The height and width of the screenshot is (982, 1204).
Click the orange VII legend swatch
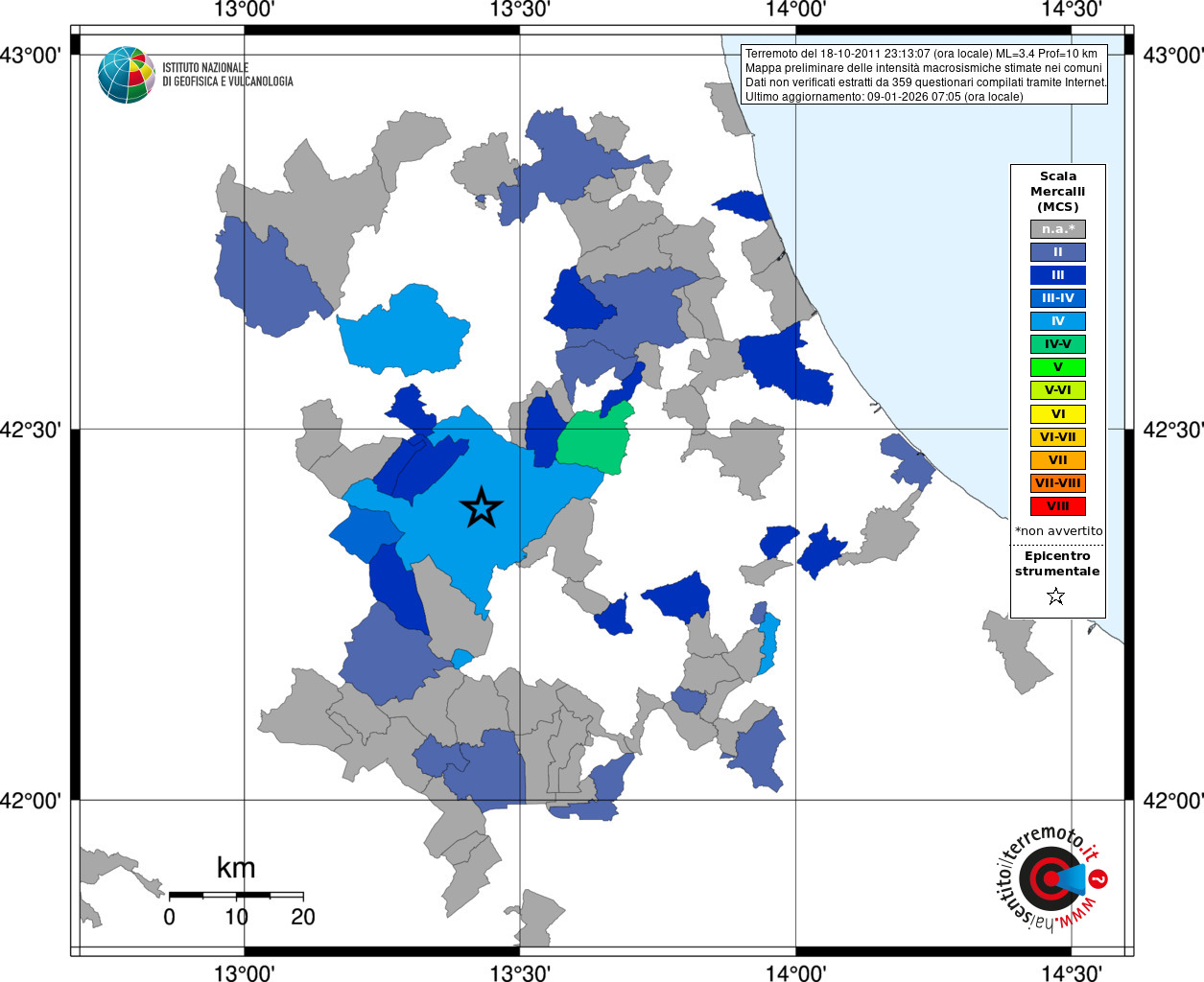[1058, 460]
